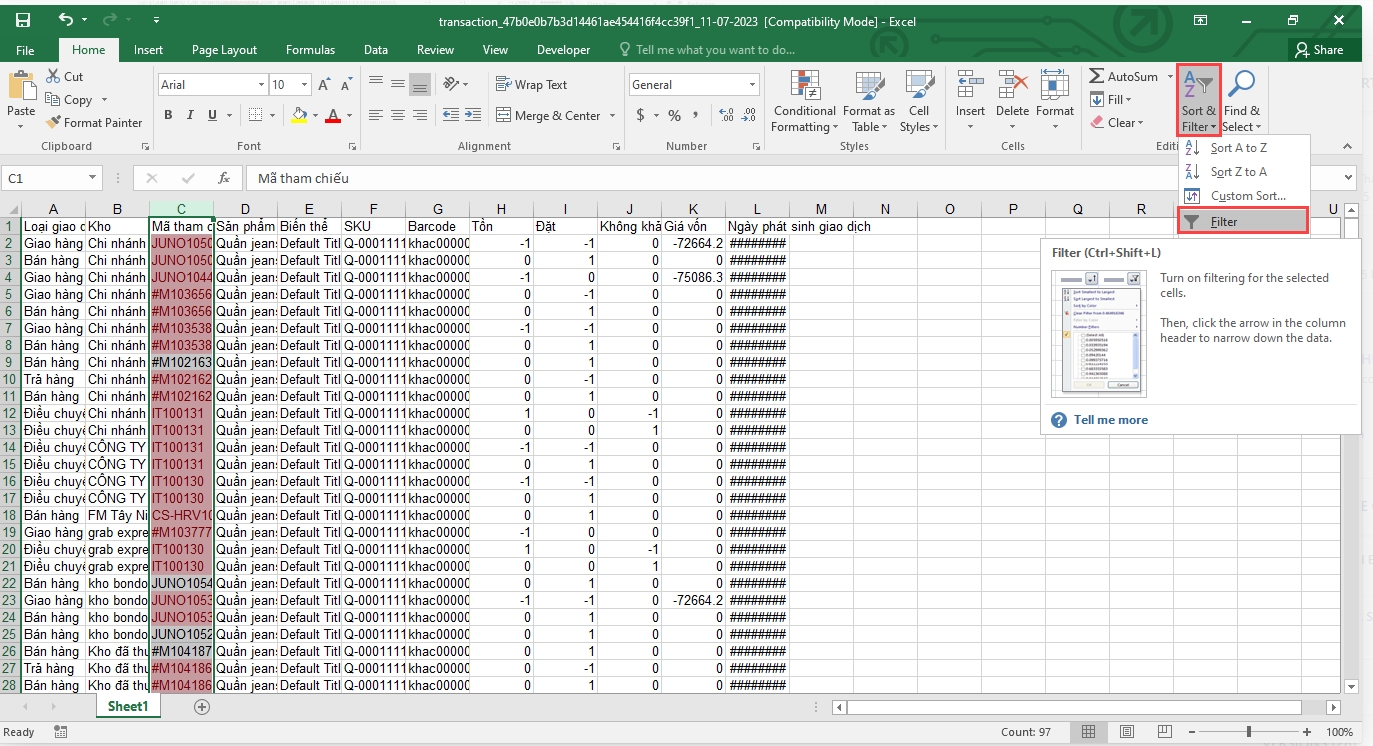Image resolution: width=1373 pixels, height=746 pixels.
Task: Click the Format Painter icon
Action: coord(54,123)
